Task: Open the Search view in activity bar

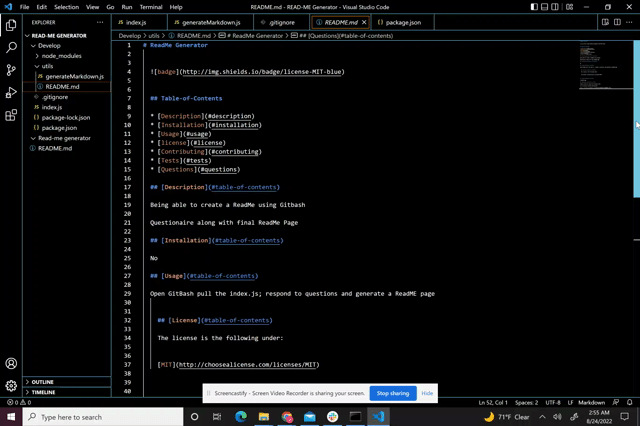Action: tap(11, 48)
